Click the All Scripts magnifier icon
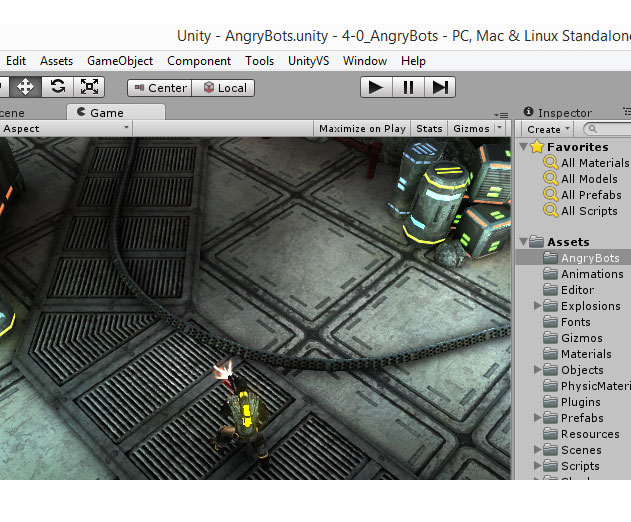Screen dimensions: 631x522 pos(551,210)
